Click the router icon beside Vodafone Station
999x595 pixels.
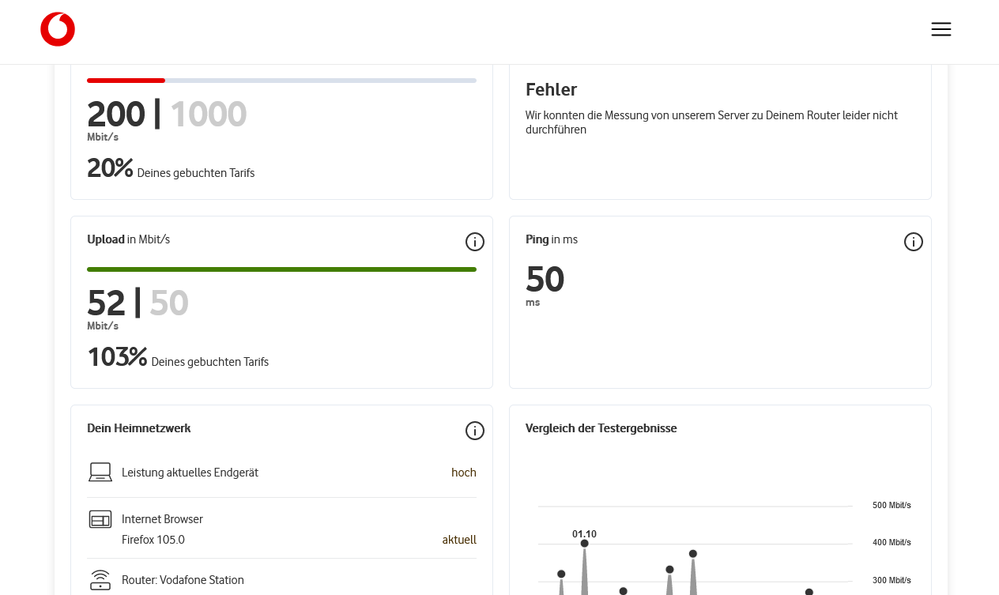click(x=100, y=580)
